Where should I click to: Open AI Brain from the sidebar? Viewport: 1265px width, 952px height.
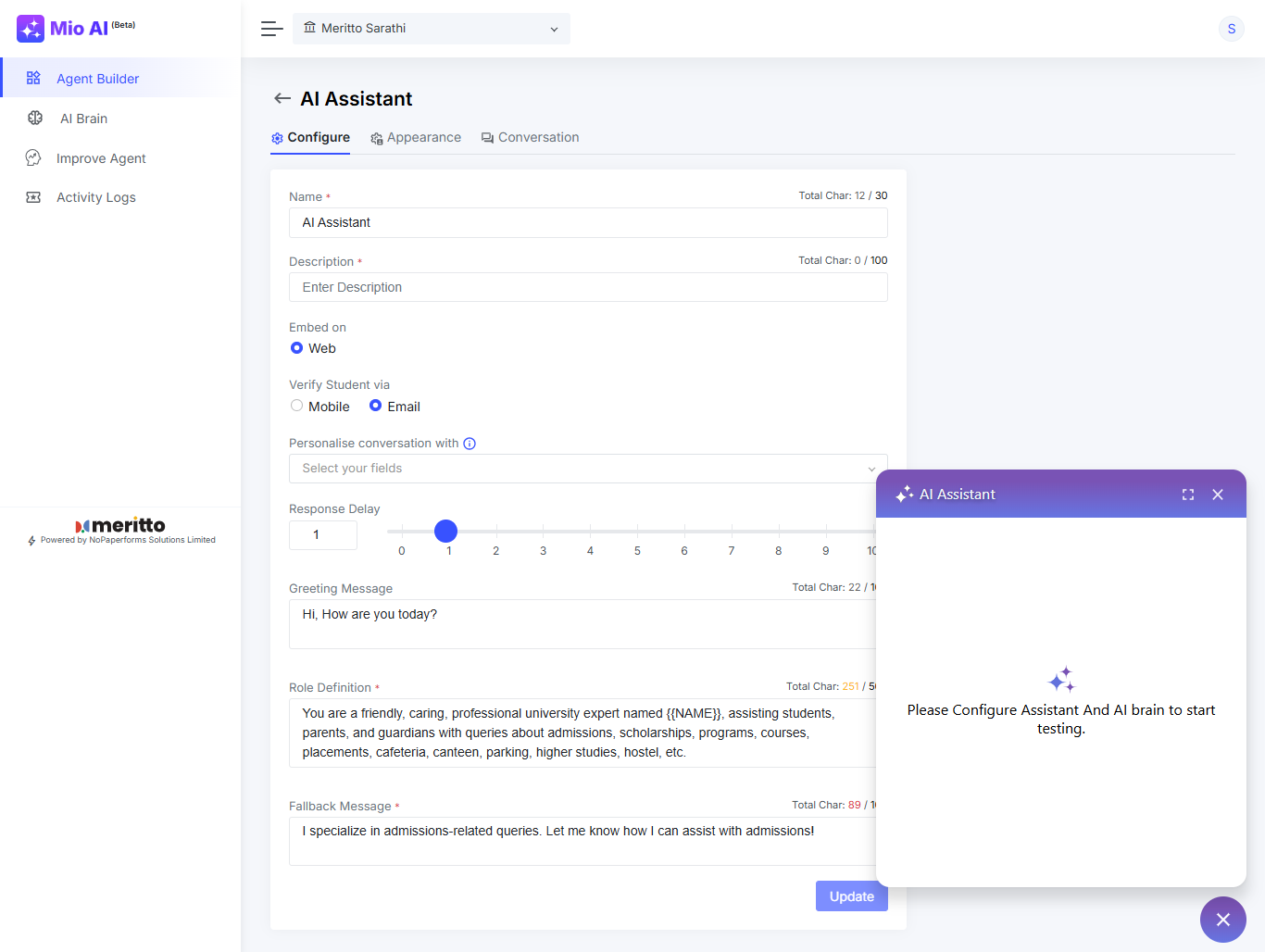click(x=83, y=119)
